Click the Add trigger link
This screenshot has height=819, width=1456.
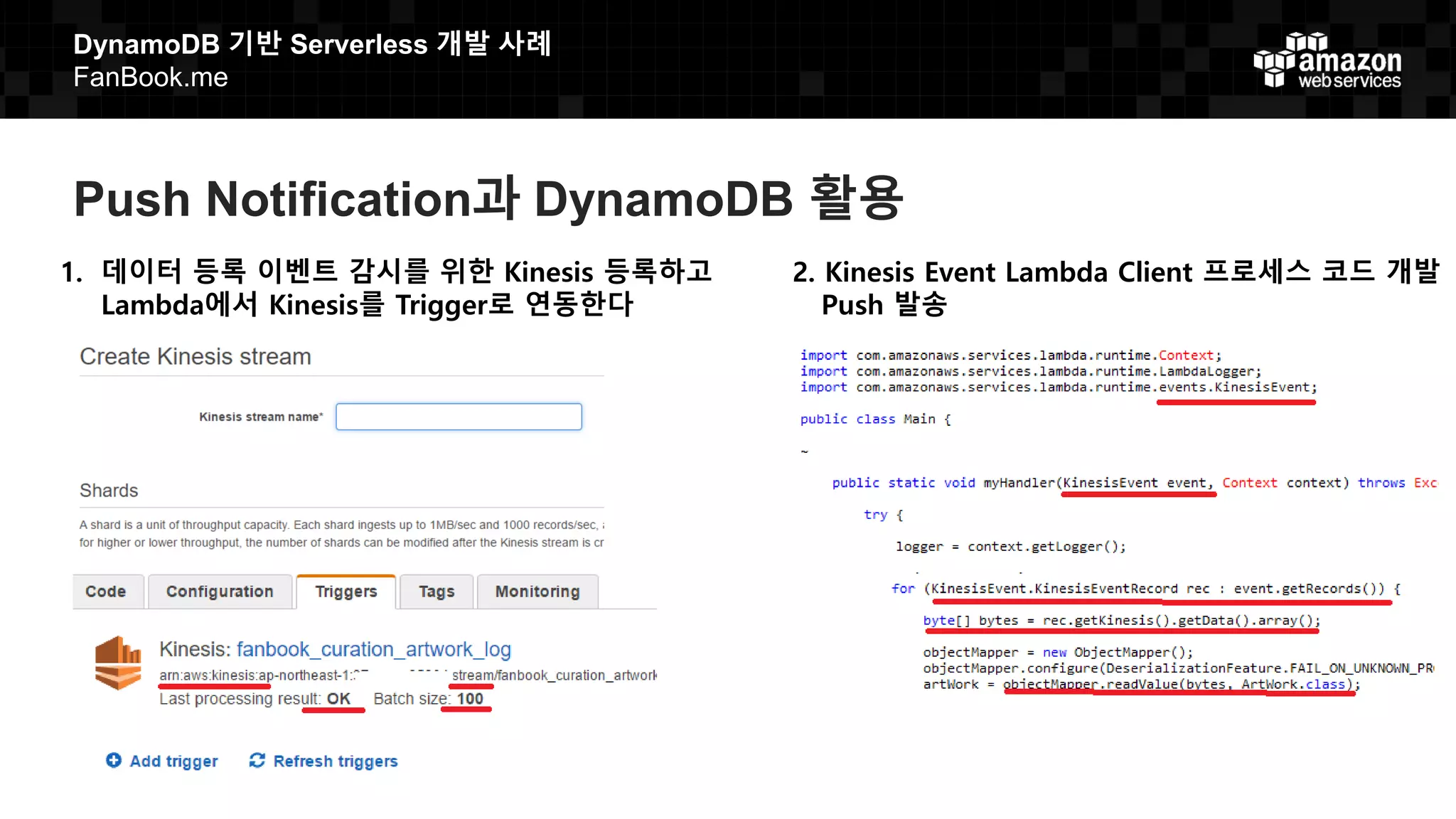(173, 761)
